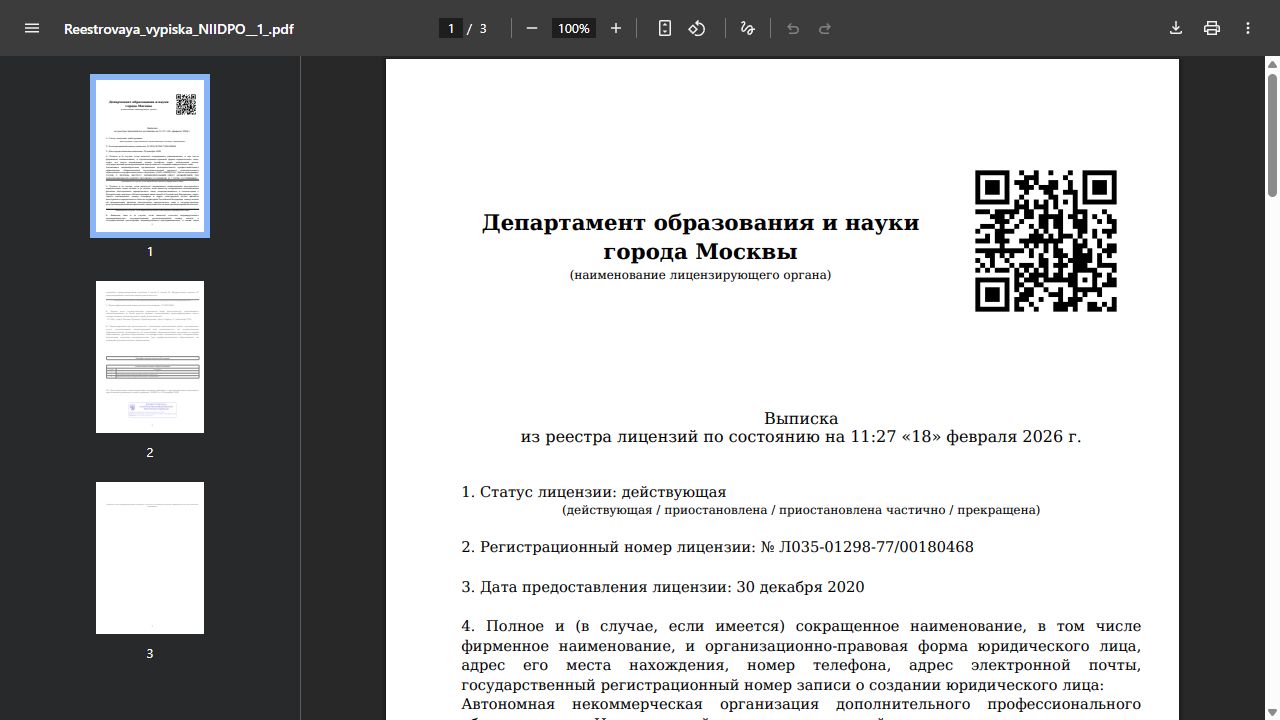Click the page label '2' under thumbnail

coord(150,452)
